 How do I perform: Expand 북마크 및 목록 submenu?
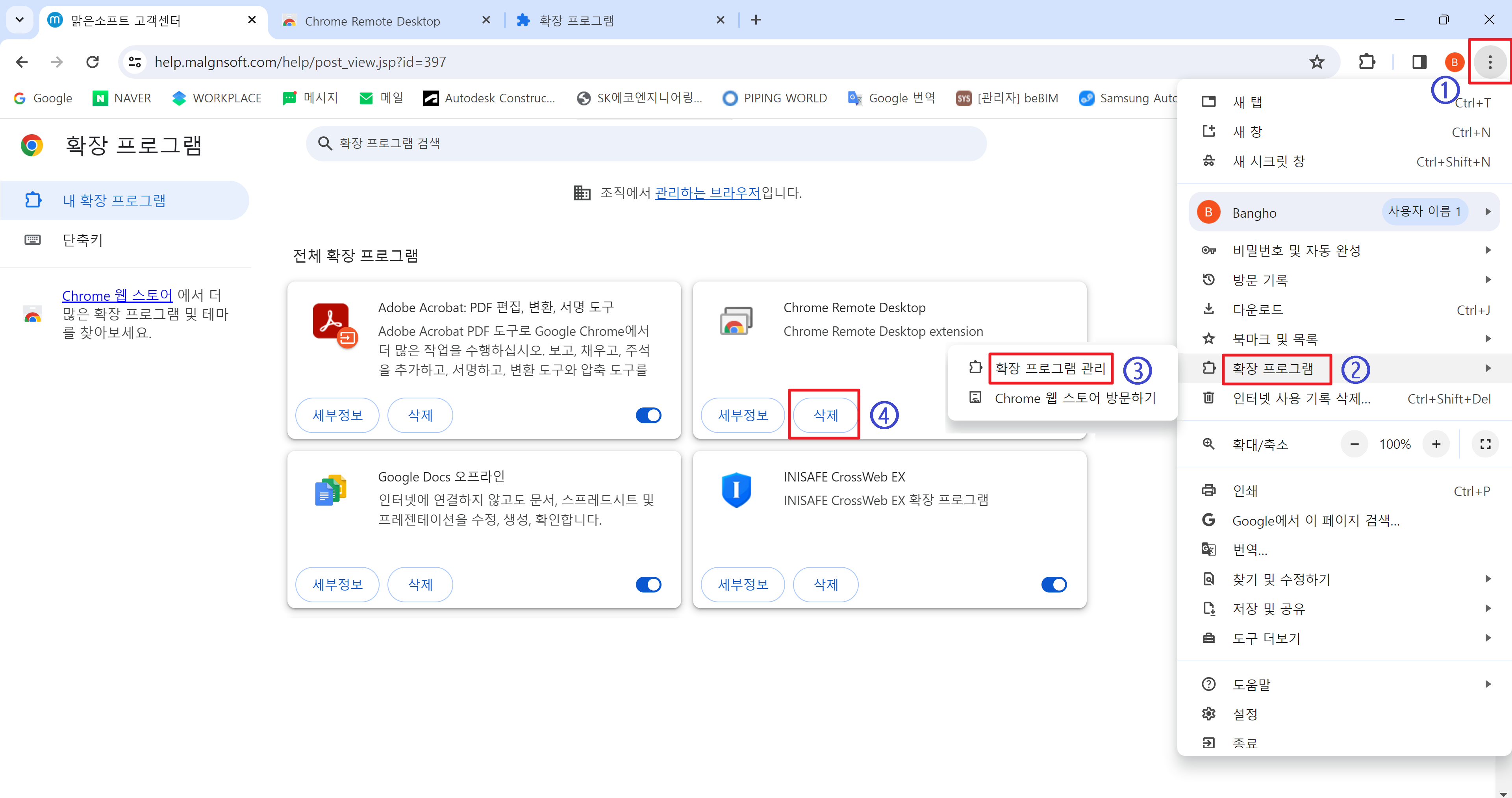point(1344,339)
